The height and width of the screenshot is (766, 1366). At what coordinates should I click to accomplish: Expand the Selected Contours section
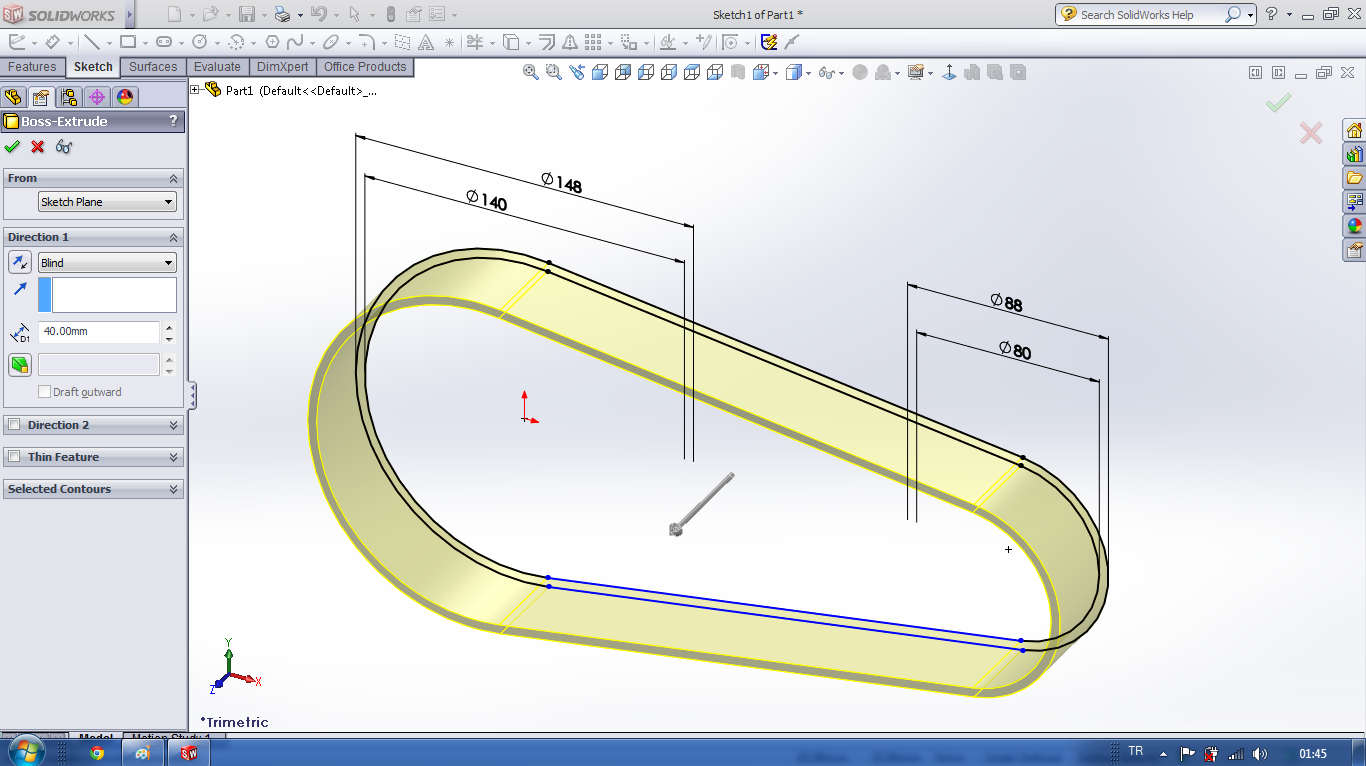[174, 489]
